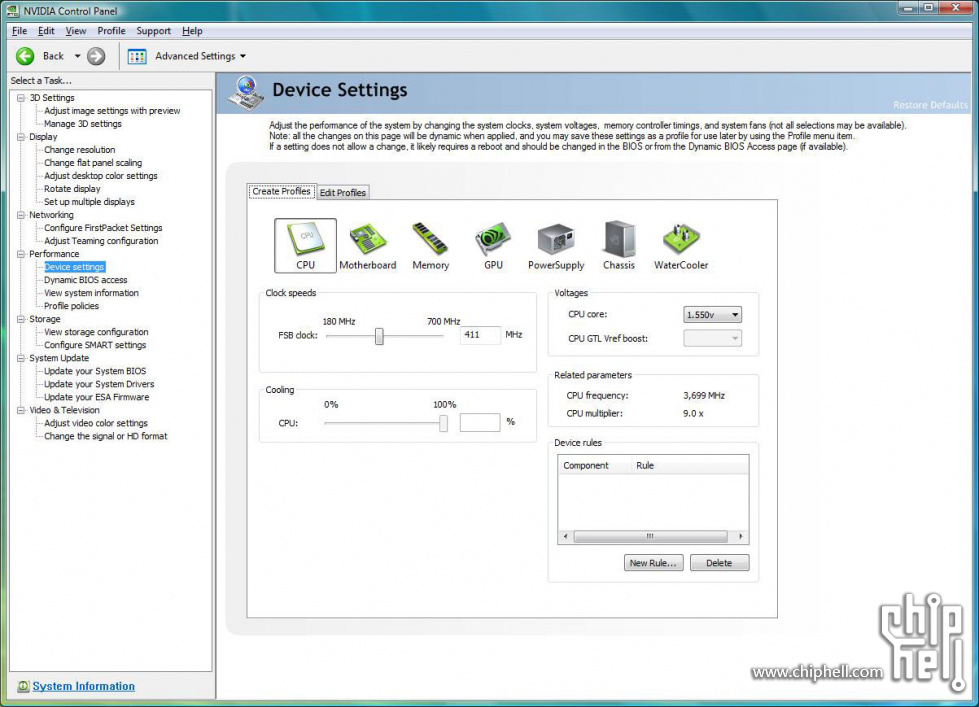Open the Support menu
The width and height of the screenshot is (979, 707).
[154, 31]
